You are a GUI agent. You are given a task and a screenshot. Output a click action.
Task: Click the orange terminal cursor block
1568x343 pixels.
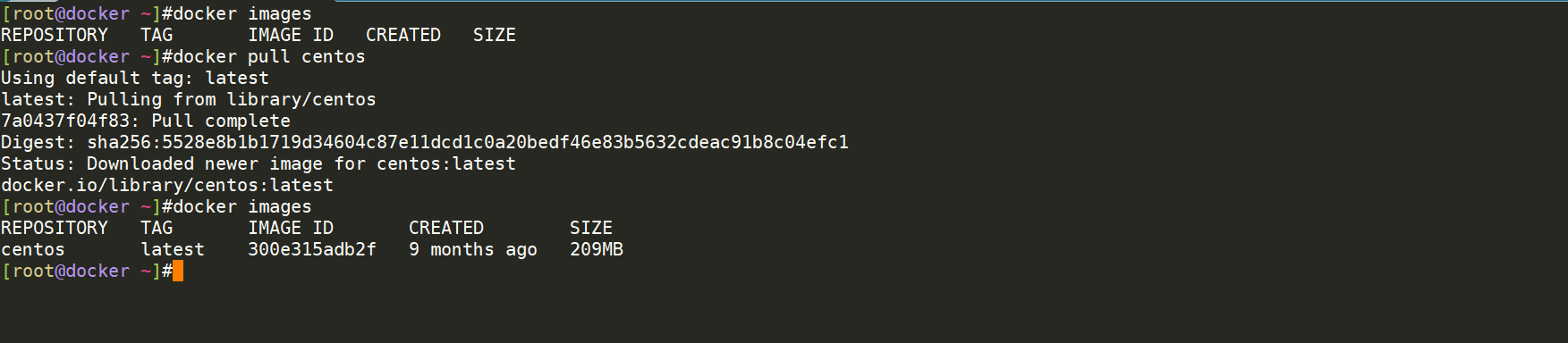[x=178, y=271]
